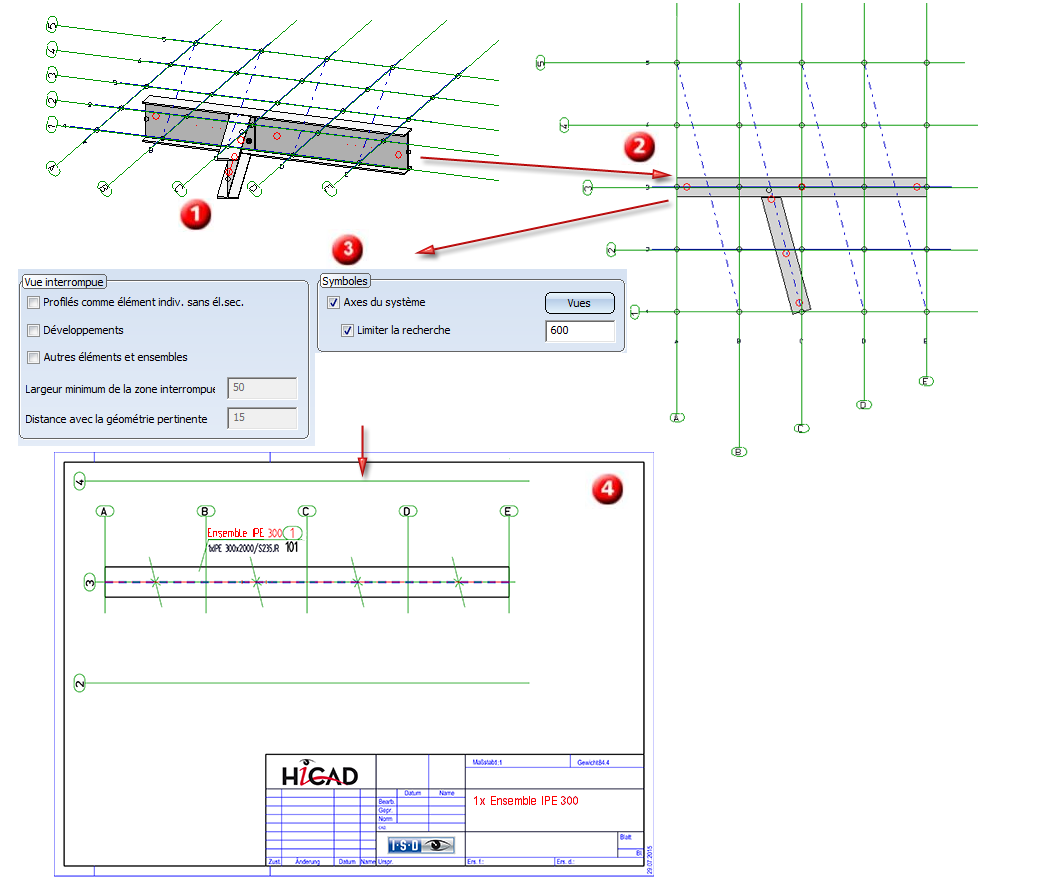Select the position number 101 label
Viewport: 1062px width, 894px height.
pos(291,548)
